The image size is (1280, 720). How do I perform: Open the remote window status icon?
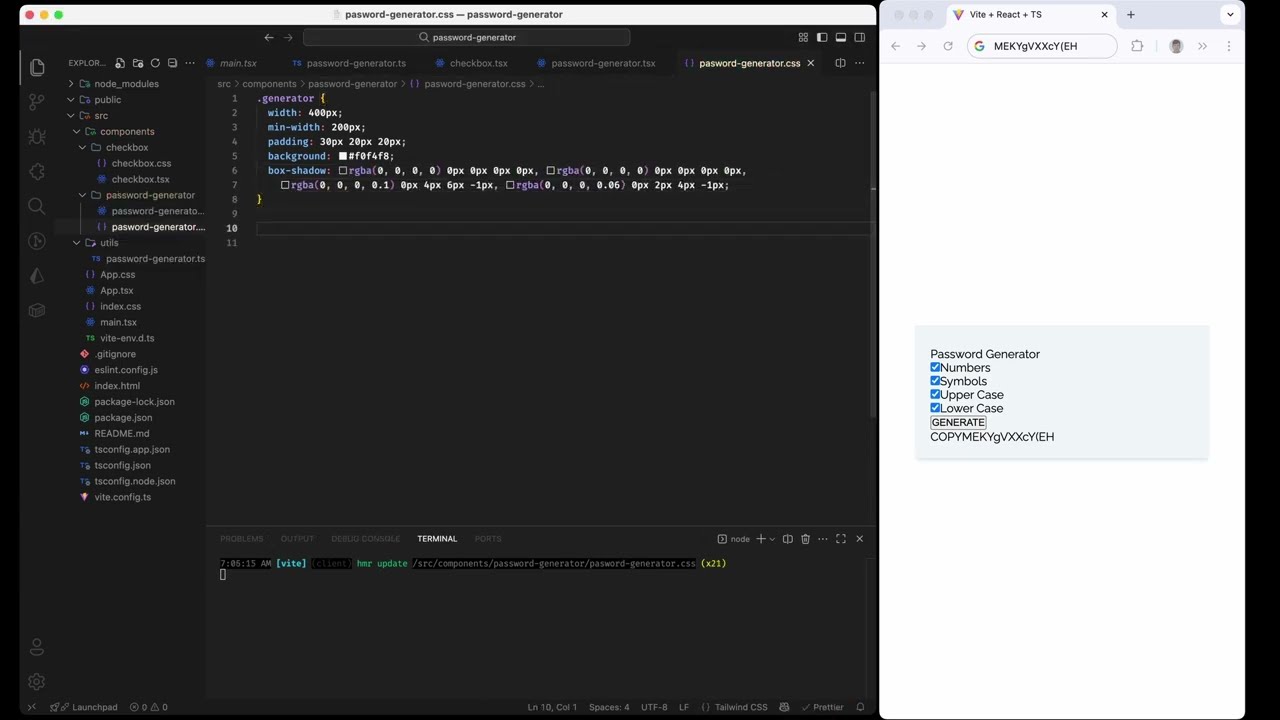[31, 707]
